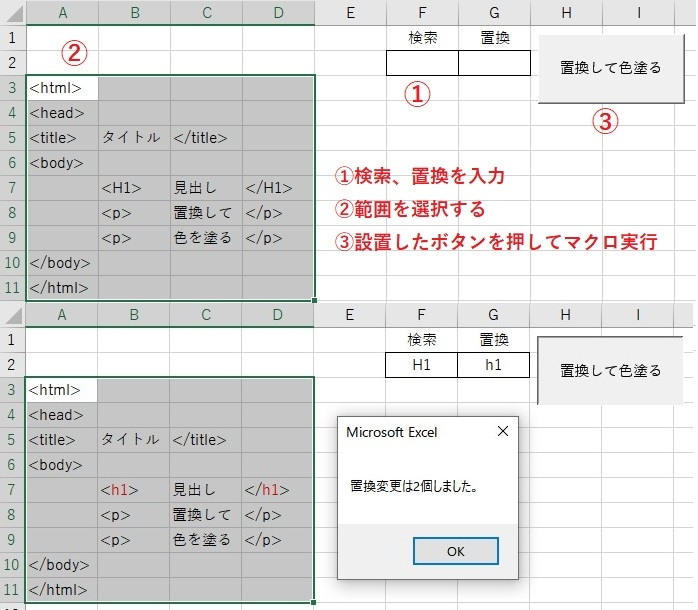Select column E header in lower sheet
Image resolution: width=698 pixels, height=610 pixels.
350,315
